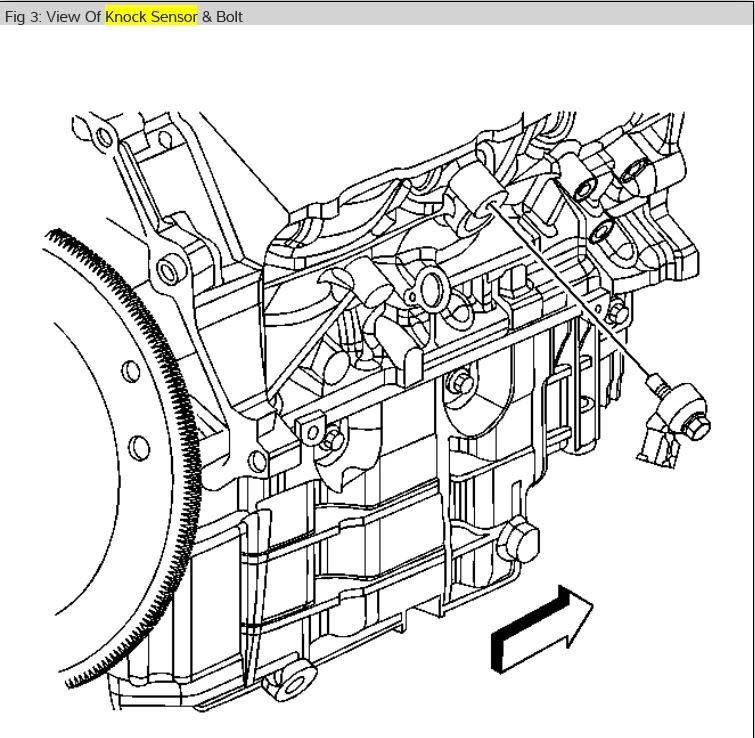Click the large direction arrow in diagram
Viewport: 755px width, 738px height.
tap(543, 628)
